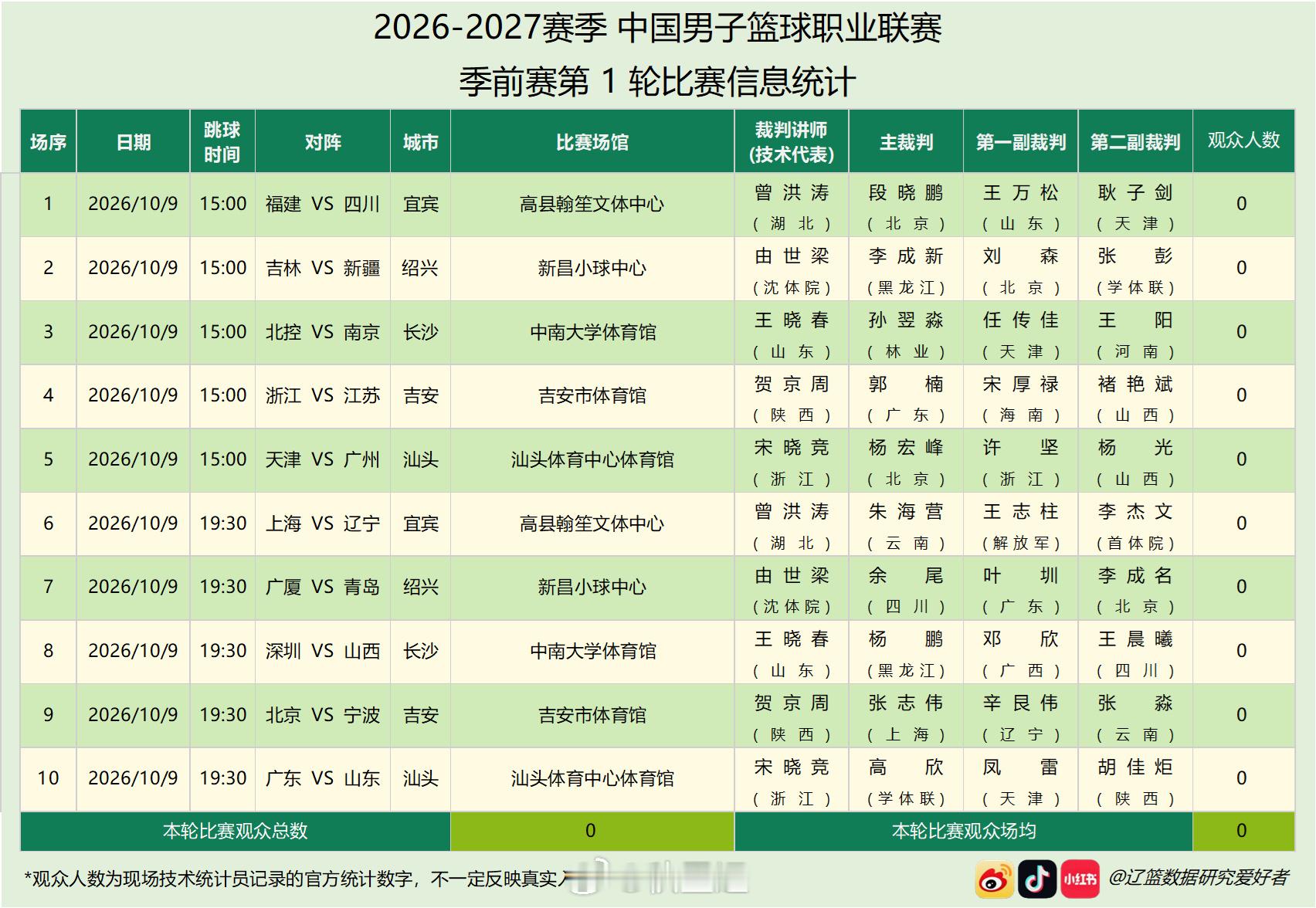The width and height of the screenshot is (1316, 908).
Task: Click the 福建 VS 四川 matchup cell
Action: pos(323,204)
